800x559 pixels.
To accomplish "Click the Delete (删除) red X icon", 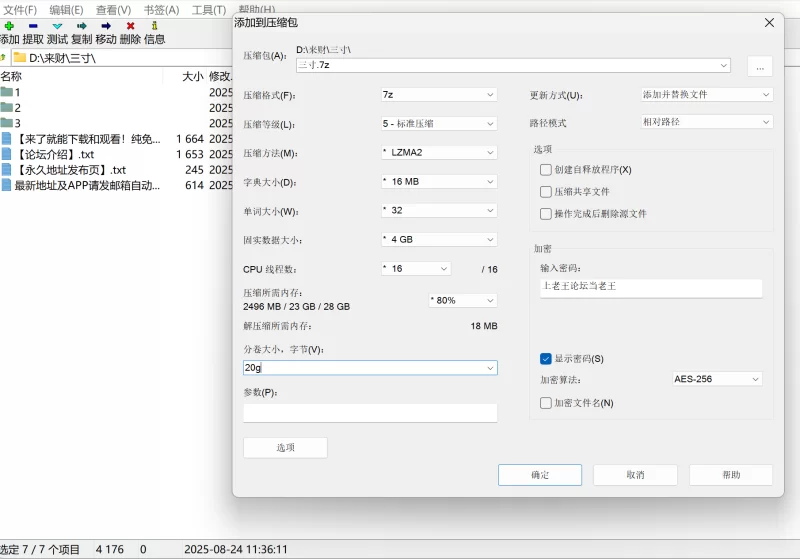I will [x=130, y=25].
